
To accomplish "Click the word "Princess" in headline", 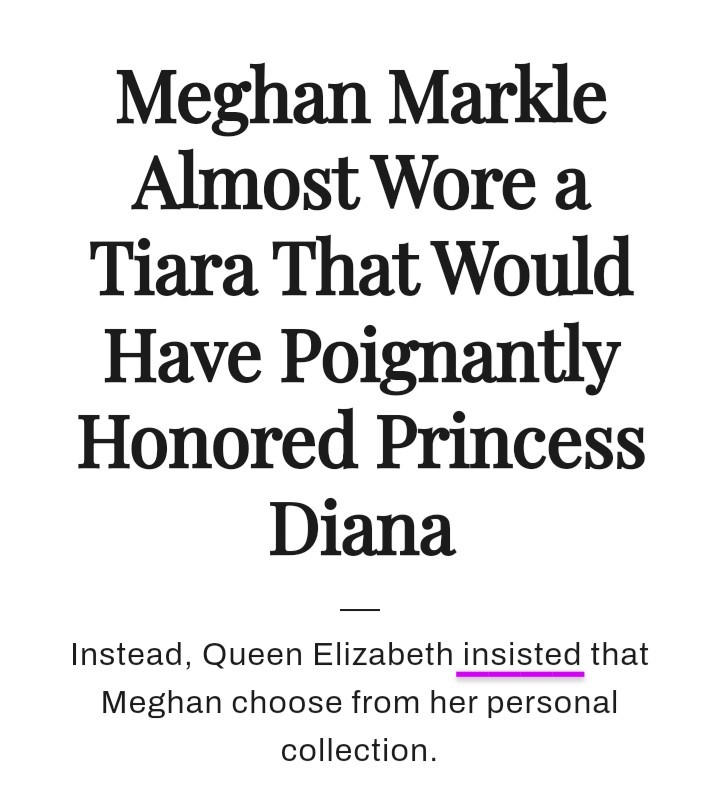I will (x=511, y=440).
